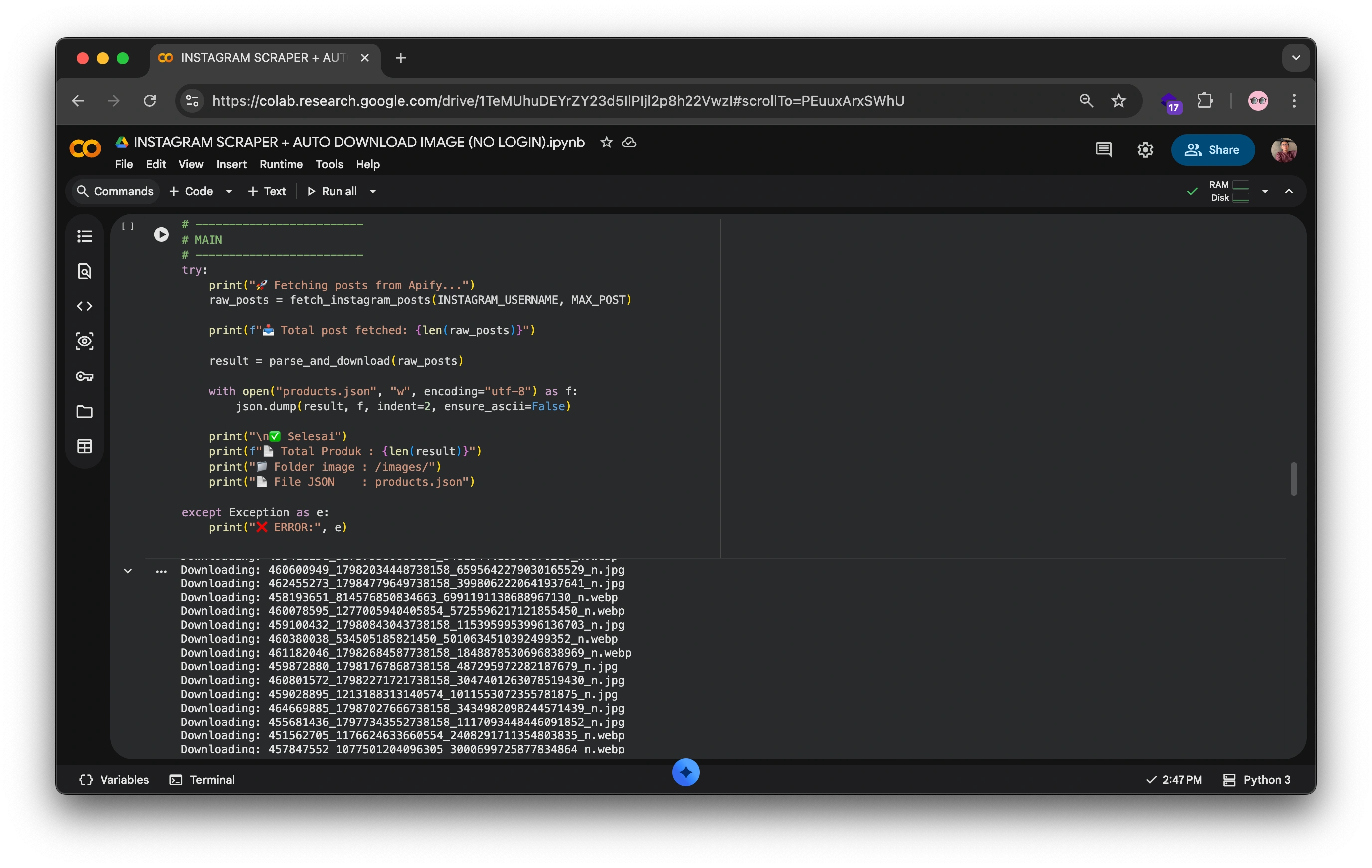Open the Data table icon in the sidebar
Screen dimensions: 1372x868
click(x=84, y=446)
